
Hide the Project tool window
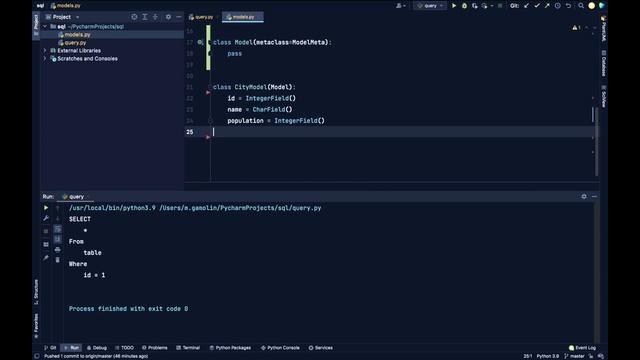point(178,17)
